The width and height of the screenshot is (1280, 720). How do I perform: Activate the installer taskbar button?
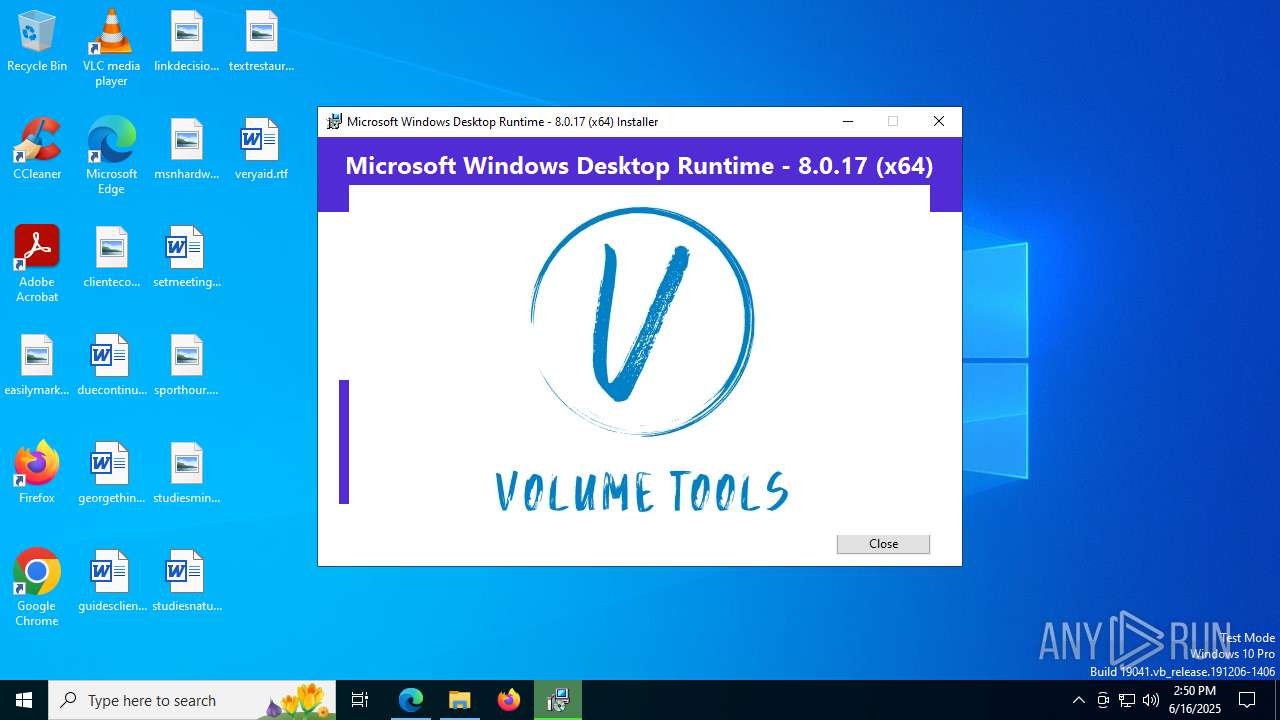point(558,700)
